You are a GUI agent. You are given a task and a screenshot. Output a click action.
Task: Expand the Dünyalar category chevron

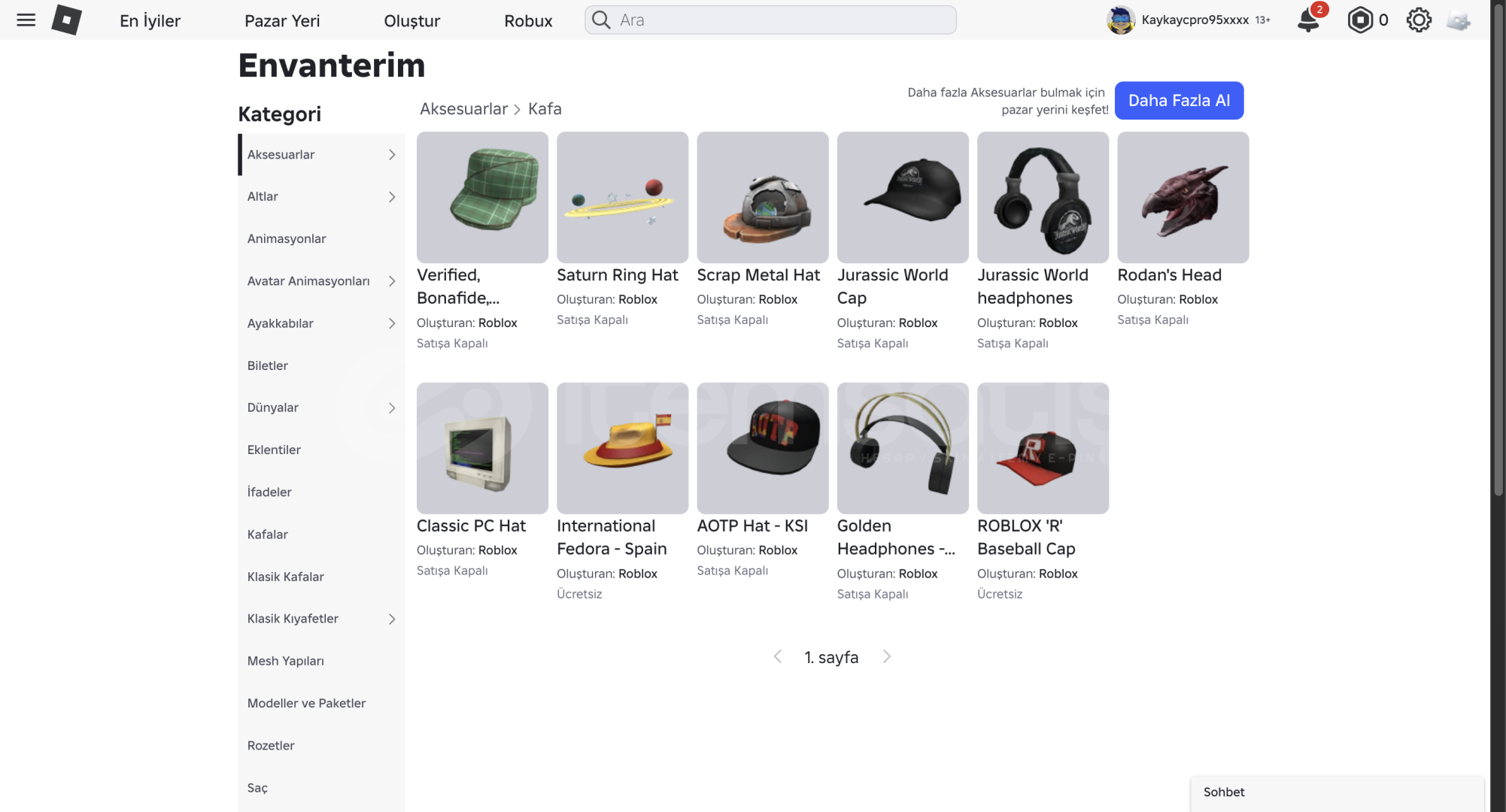coord(392,408)
